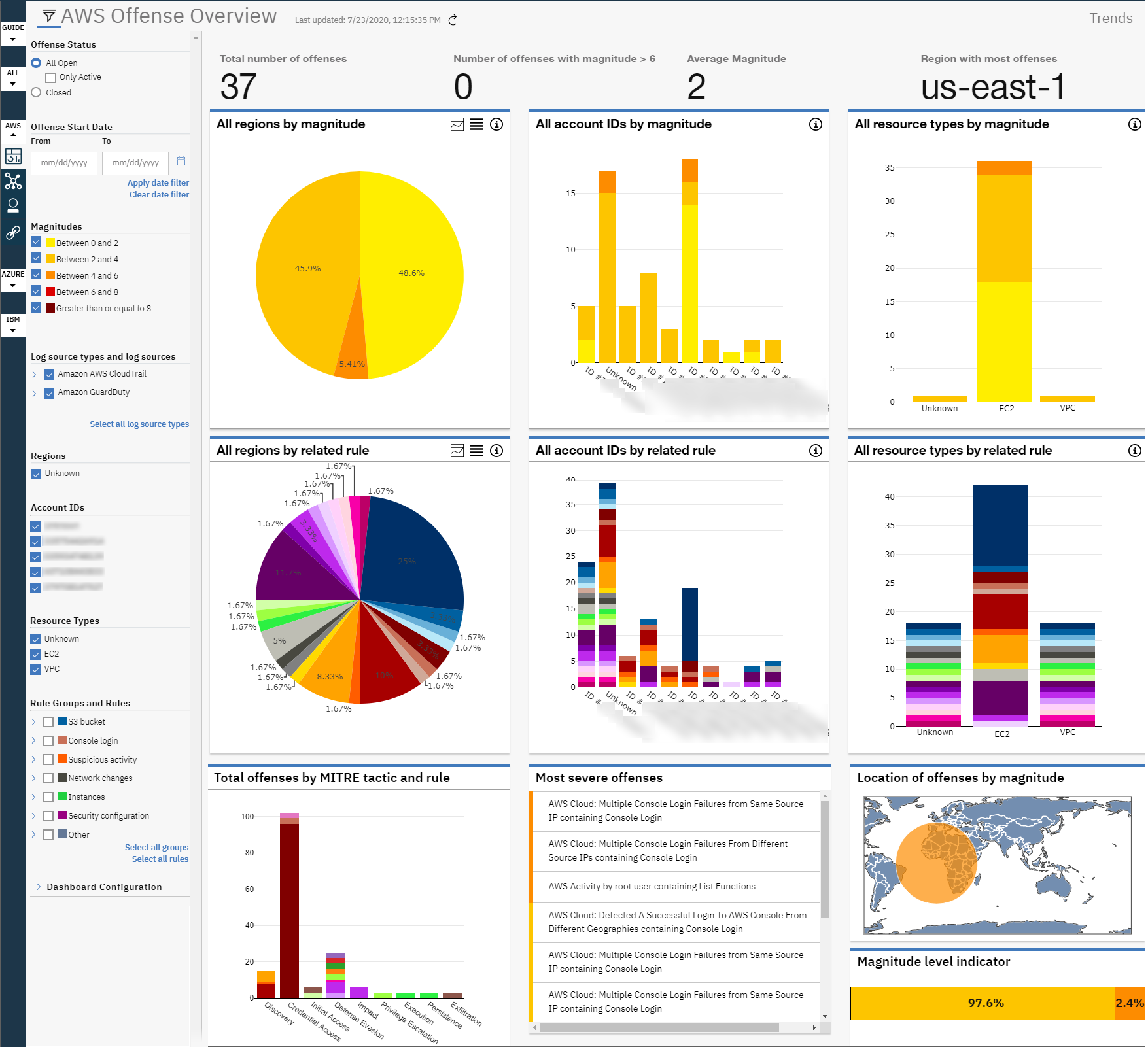The image size is (1148, 1047).
Task: Expand Dashboard Configuration section
Action: (x=39, y=887)
